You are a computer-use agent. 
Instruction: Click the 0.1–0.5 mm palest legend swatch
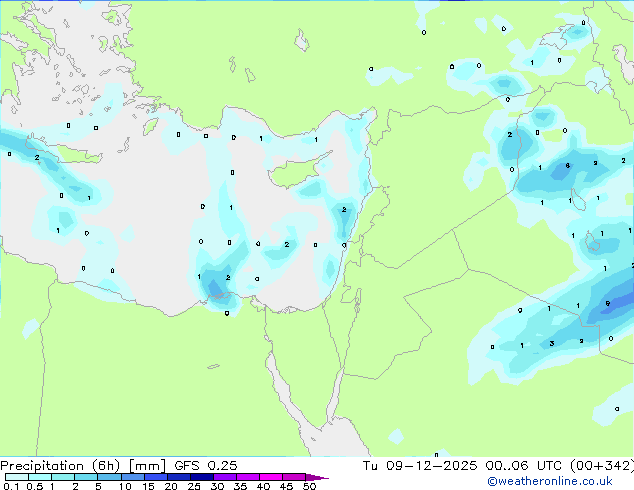17,477
